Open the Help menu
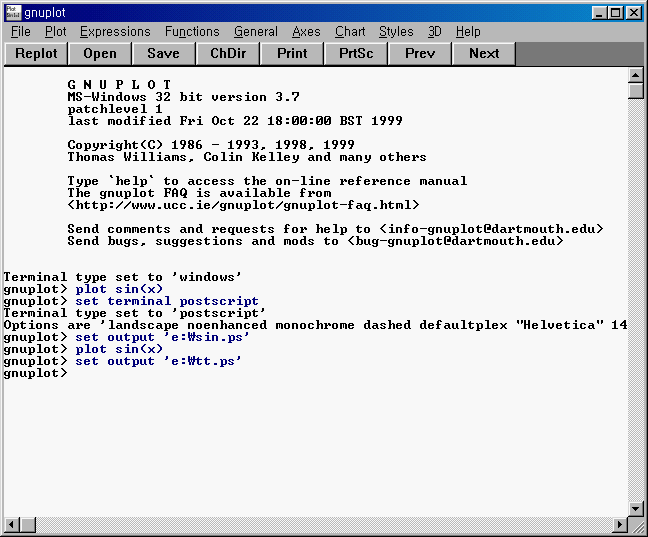Image resolution: width=648 pixels, height=537 pixels. point(468,32)
